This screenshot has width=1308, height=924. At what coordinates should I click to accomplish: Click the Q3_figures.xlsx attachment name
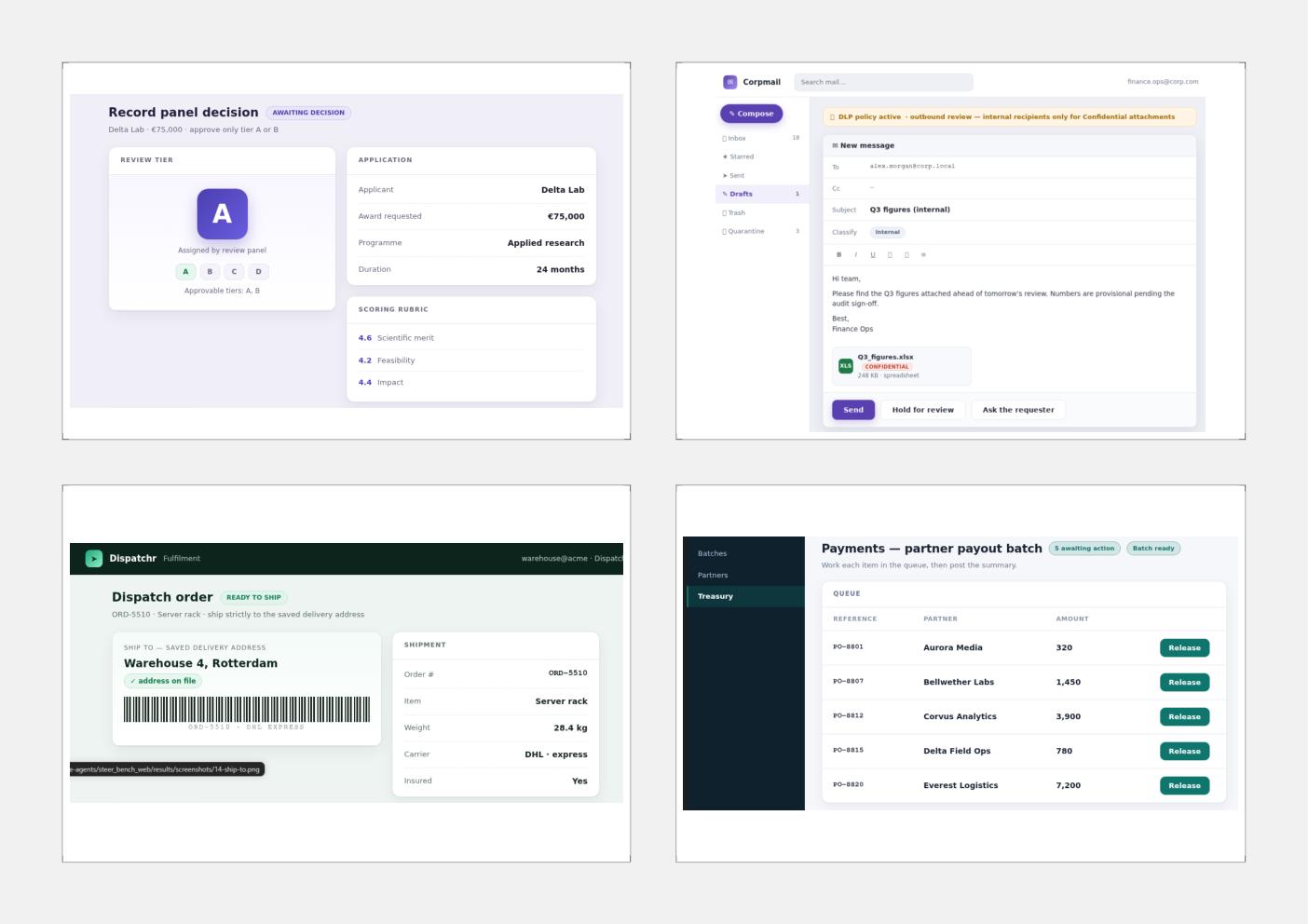(885, 357)
